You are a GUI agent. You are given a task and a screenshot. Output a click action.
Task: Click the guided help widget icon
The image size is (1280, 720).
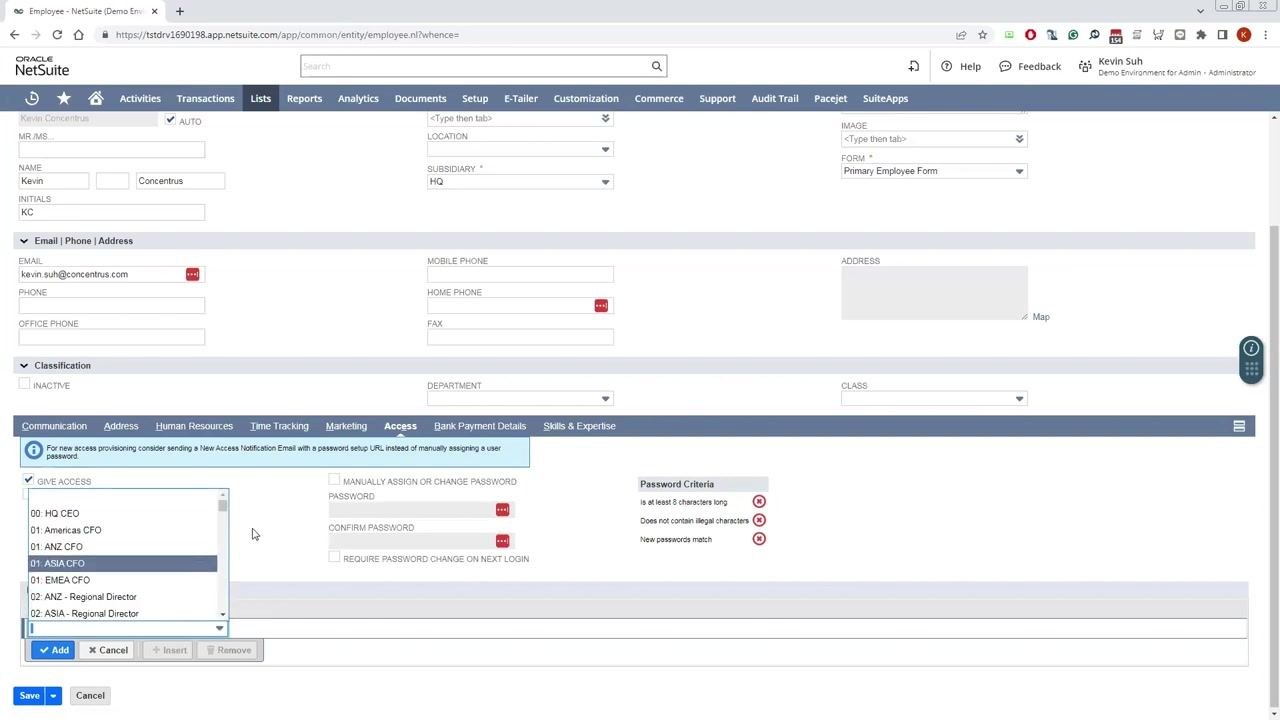pos(1251,360)
